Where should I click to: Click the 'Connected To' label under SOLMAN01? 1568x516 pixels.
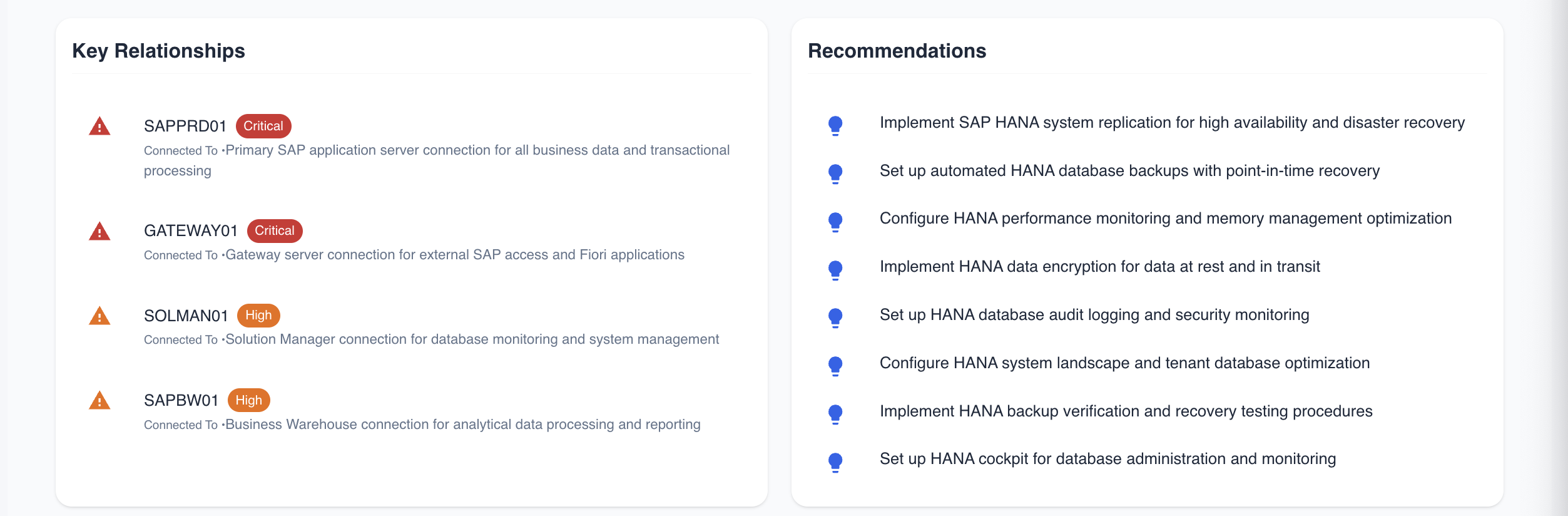coord(181,340)
